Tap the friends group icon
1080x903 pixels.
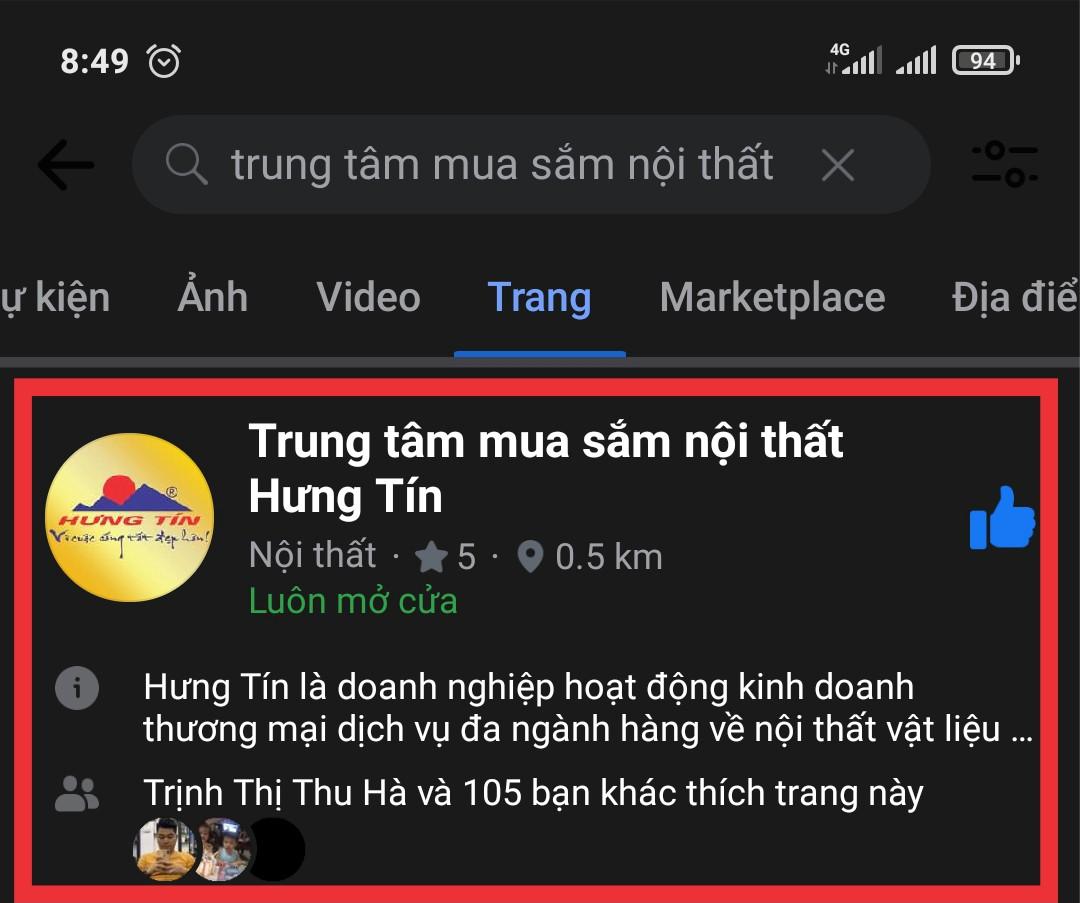coord(77,794)
